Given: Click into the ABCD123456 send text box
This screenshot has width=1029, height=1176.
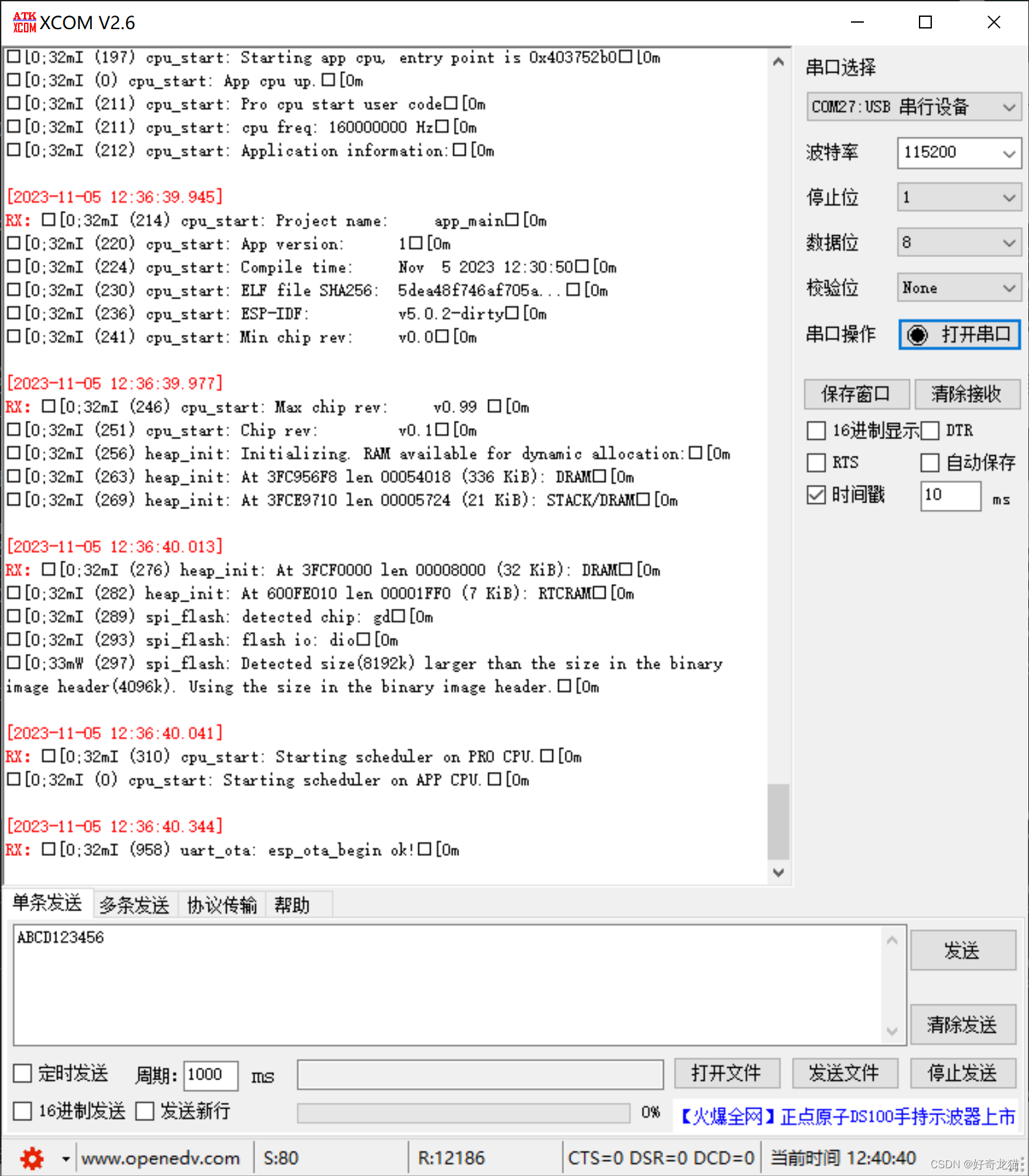Looking at the screenshot, I should 447,985.
